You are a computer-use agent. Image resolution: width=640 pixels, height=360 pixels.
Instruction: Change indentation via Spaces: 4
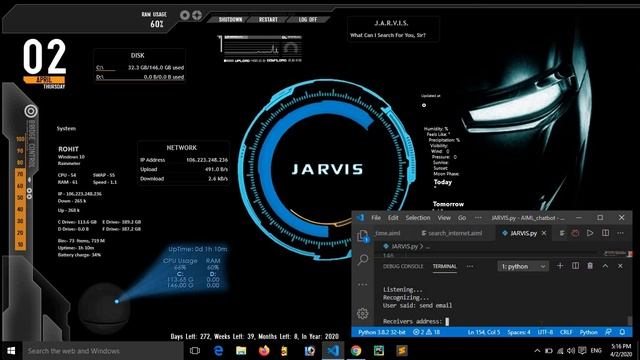click(x=519, y=332)
